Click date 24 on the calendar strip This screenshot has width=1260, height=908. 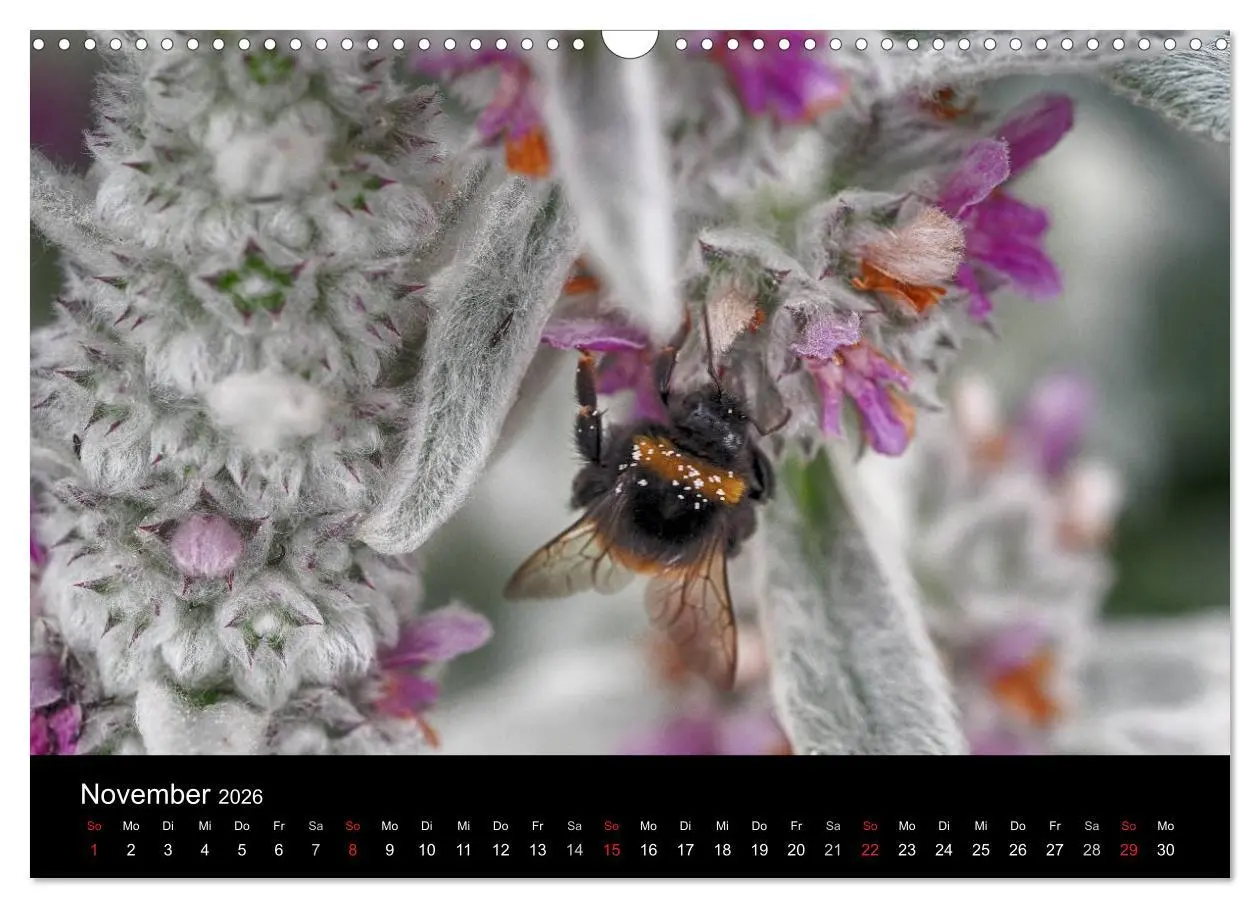(x=944, y=850)
